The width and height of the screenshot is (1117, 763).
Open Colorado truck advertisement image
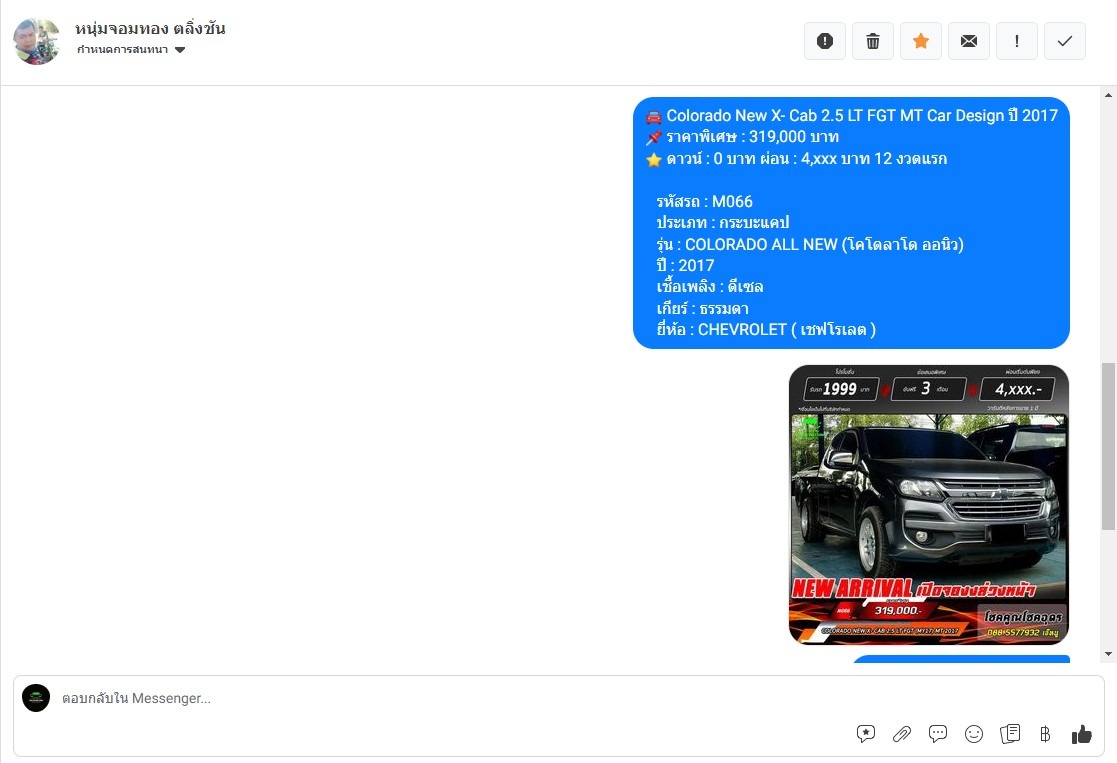click(x=929, y=505)
